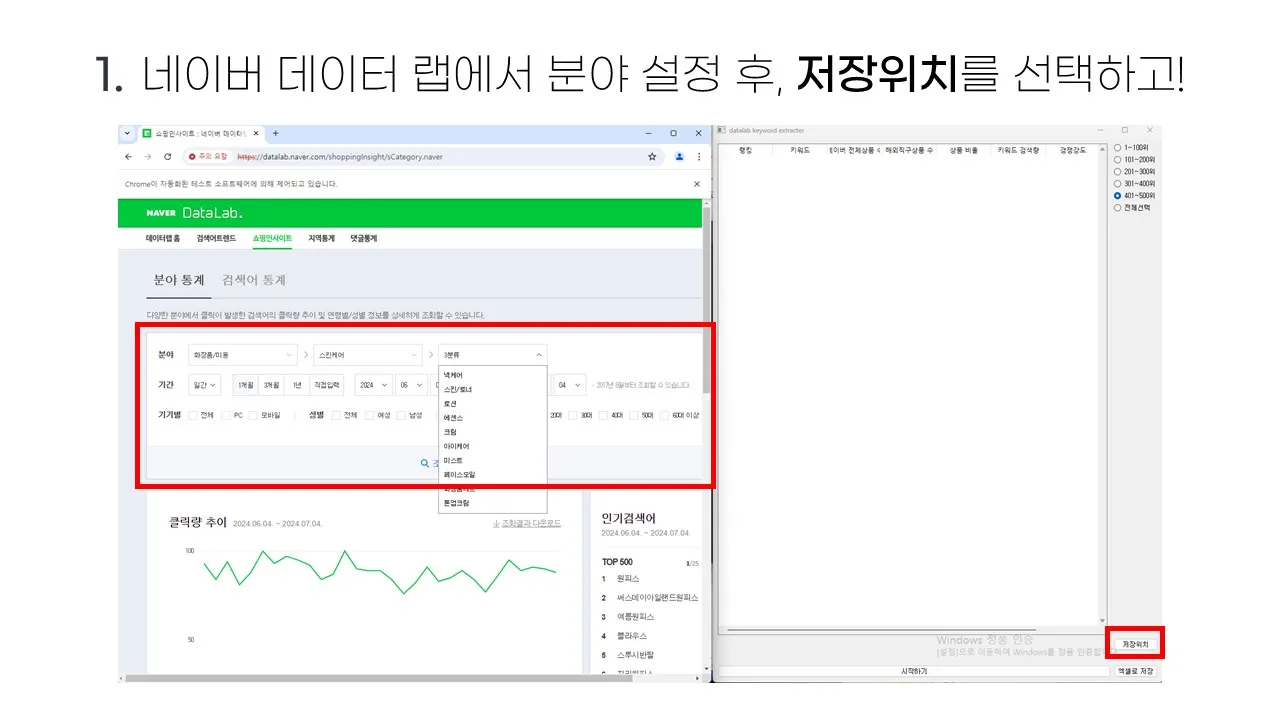Select 201~300위 radio in extracter
This screenshot has height=720, width=1280.
[1117, 172]
